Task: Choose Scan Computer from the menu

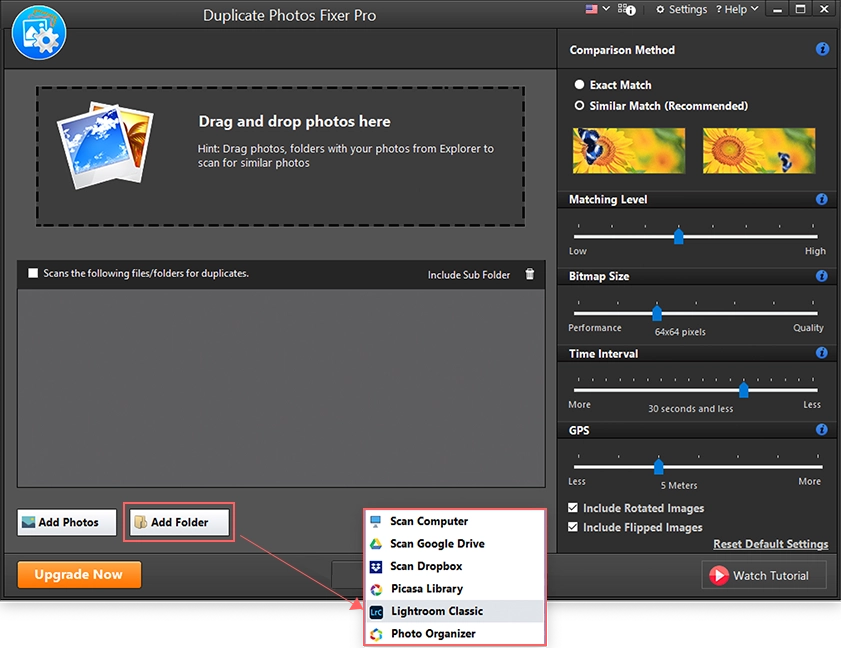Action: [455, 521]
